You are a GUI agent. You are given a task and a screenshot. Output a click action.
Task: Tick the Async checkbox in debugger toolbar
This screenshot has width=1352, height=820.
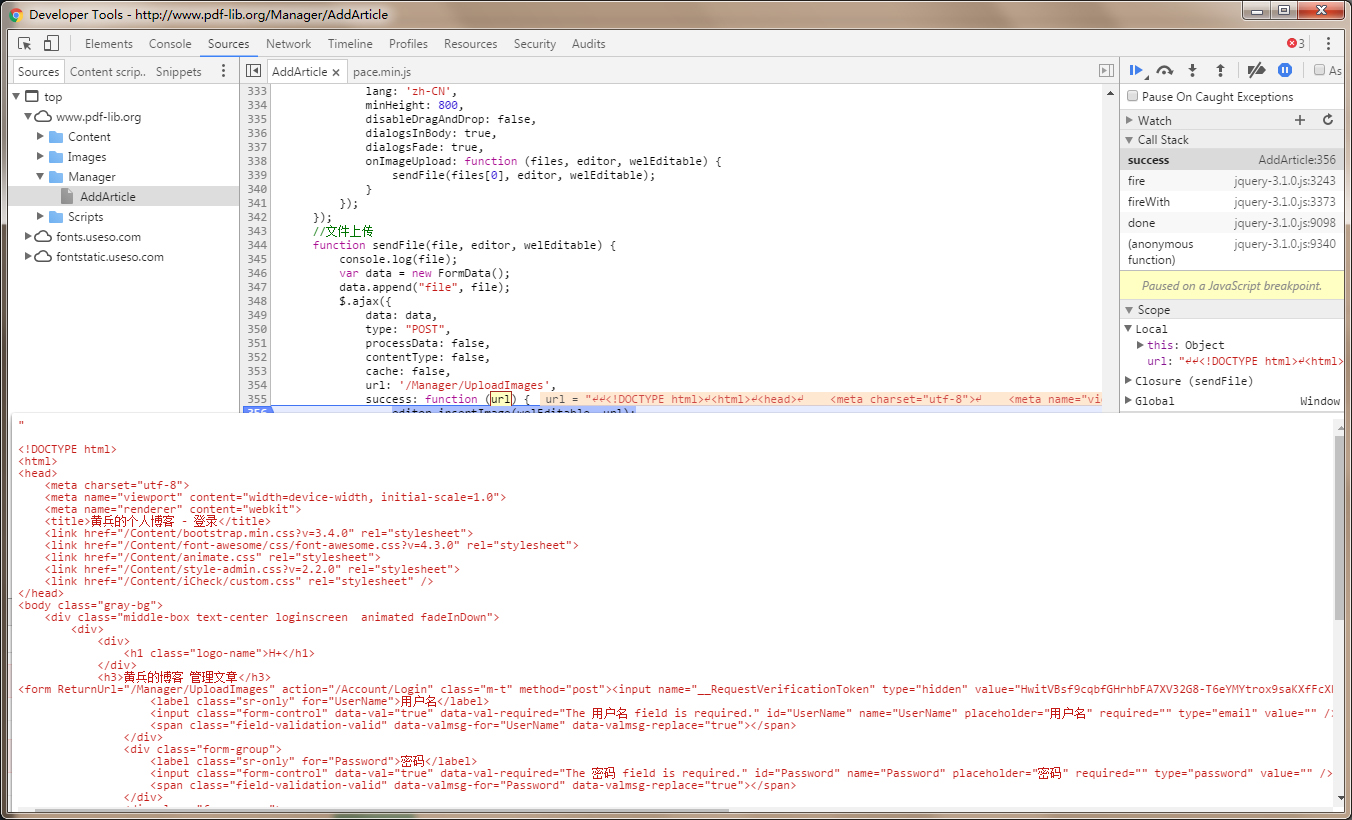pos(1320,70)
